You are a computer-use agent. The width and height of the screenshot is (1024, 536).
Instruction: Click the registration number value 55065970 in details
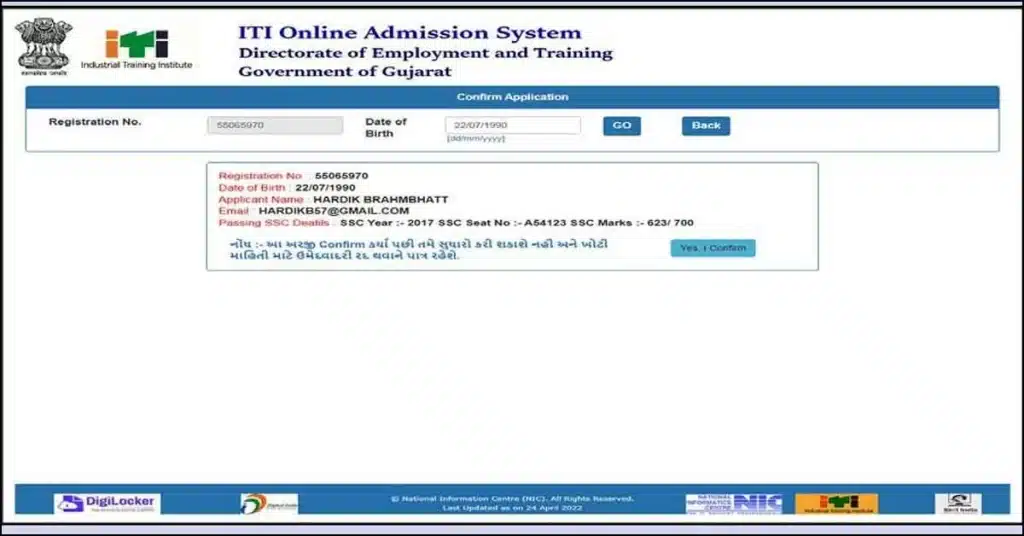(x=342, y=176)
